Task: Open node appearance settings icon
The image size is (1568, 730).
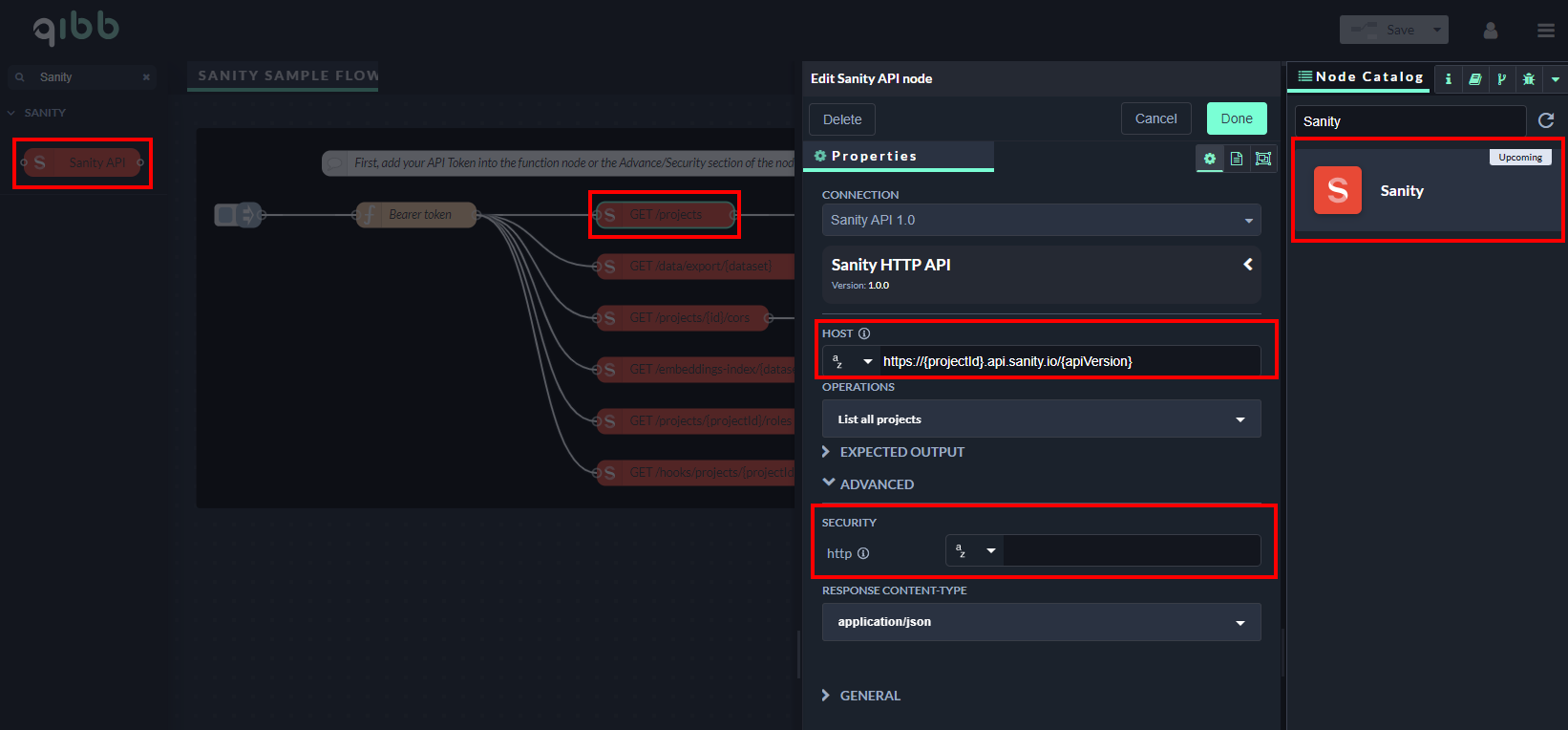Action: tap(1263, 159)
